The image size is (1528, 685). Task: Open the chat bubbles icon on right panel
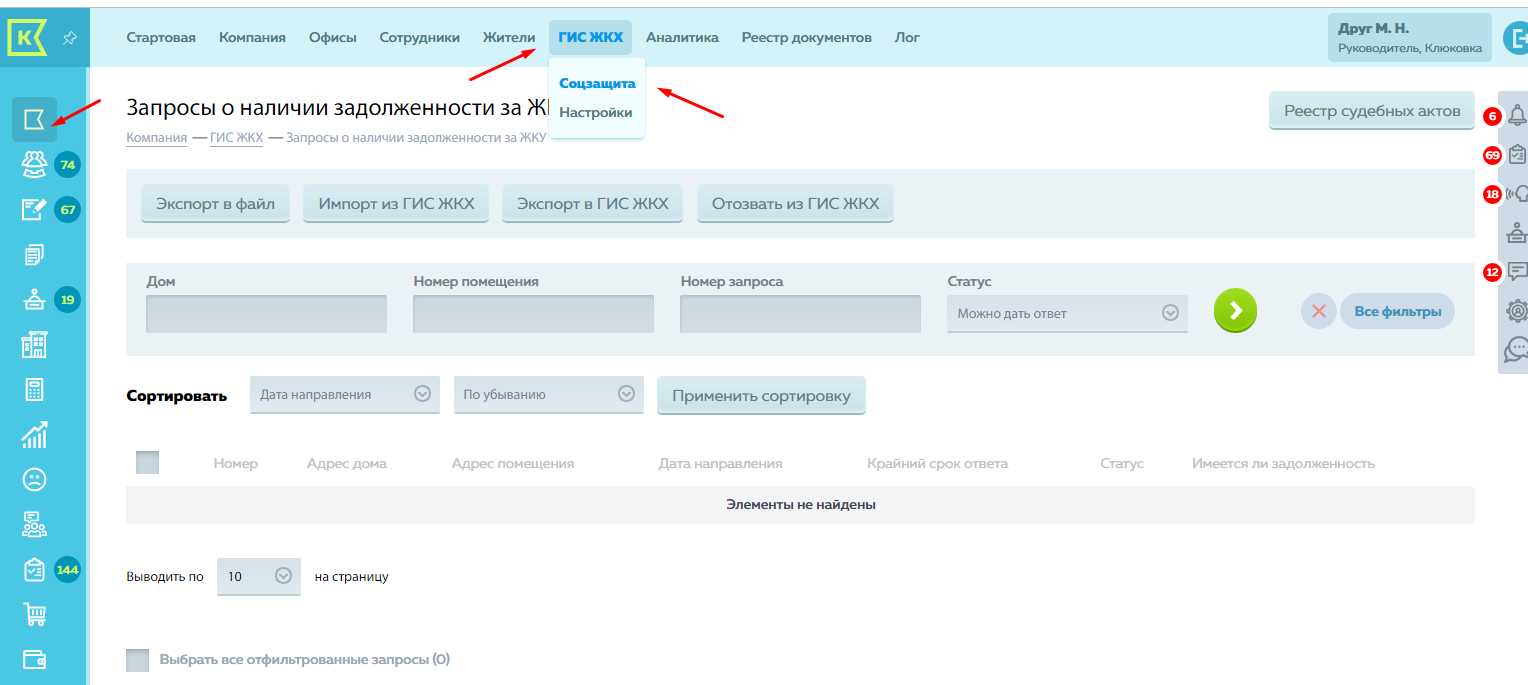coord(1517,349)
